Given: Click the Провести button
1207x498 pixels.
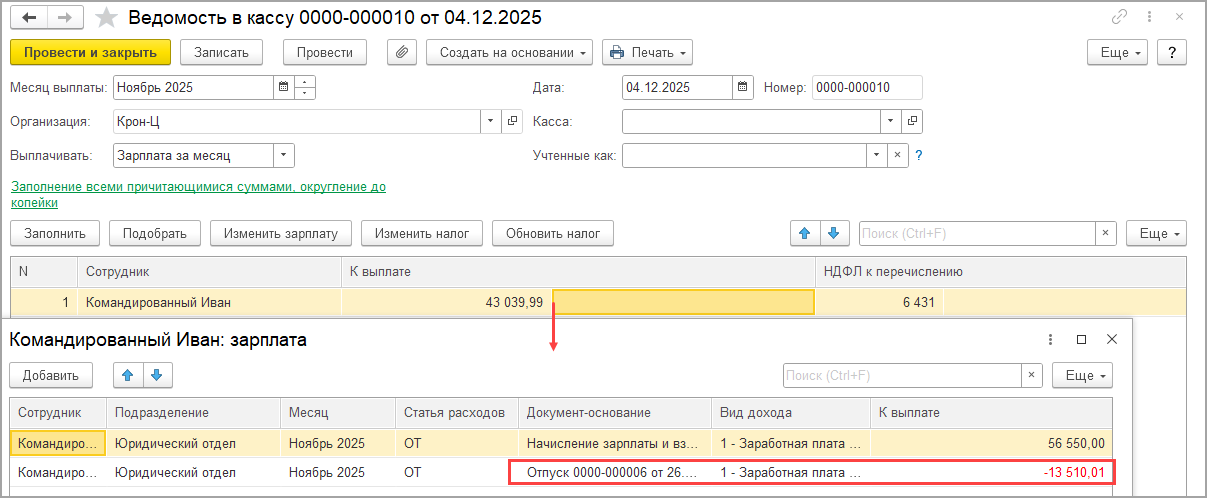Looking at the screenshot, I should [x=325, y=52].
